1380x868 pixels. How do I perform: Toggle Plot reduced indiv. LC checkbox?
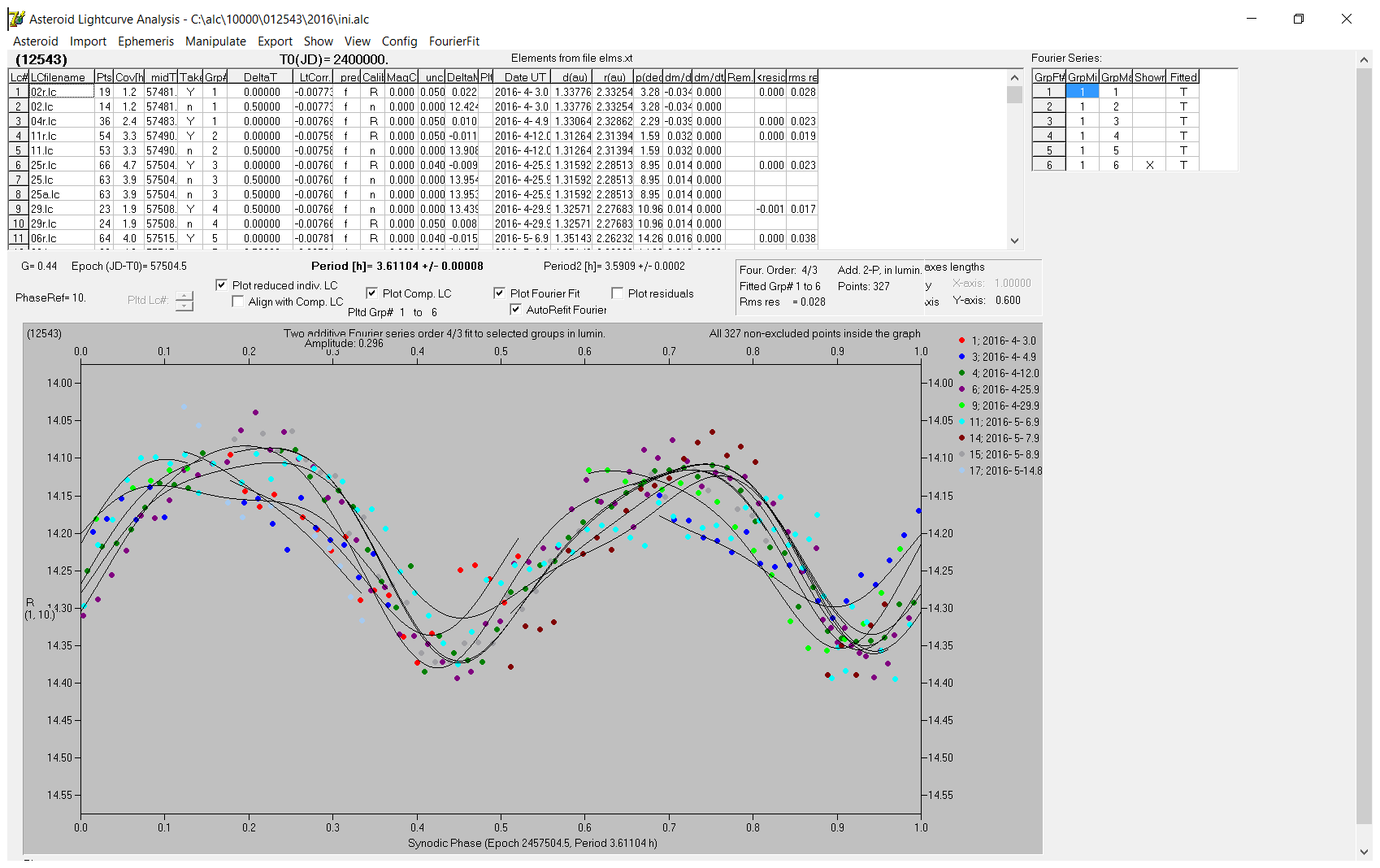(221, 285)
